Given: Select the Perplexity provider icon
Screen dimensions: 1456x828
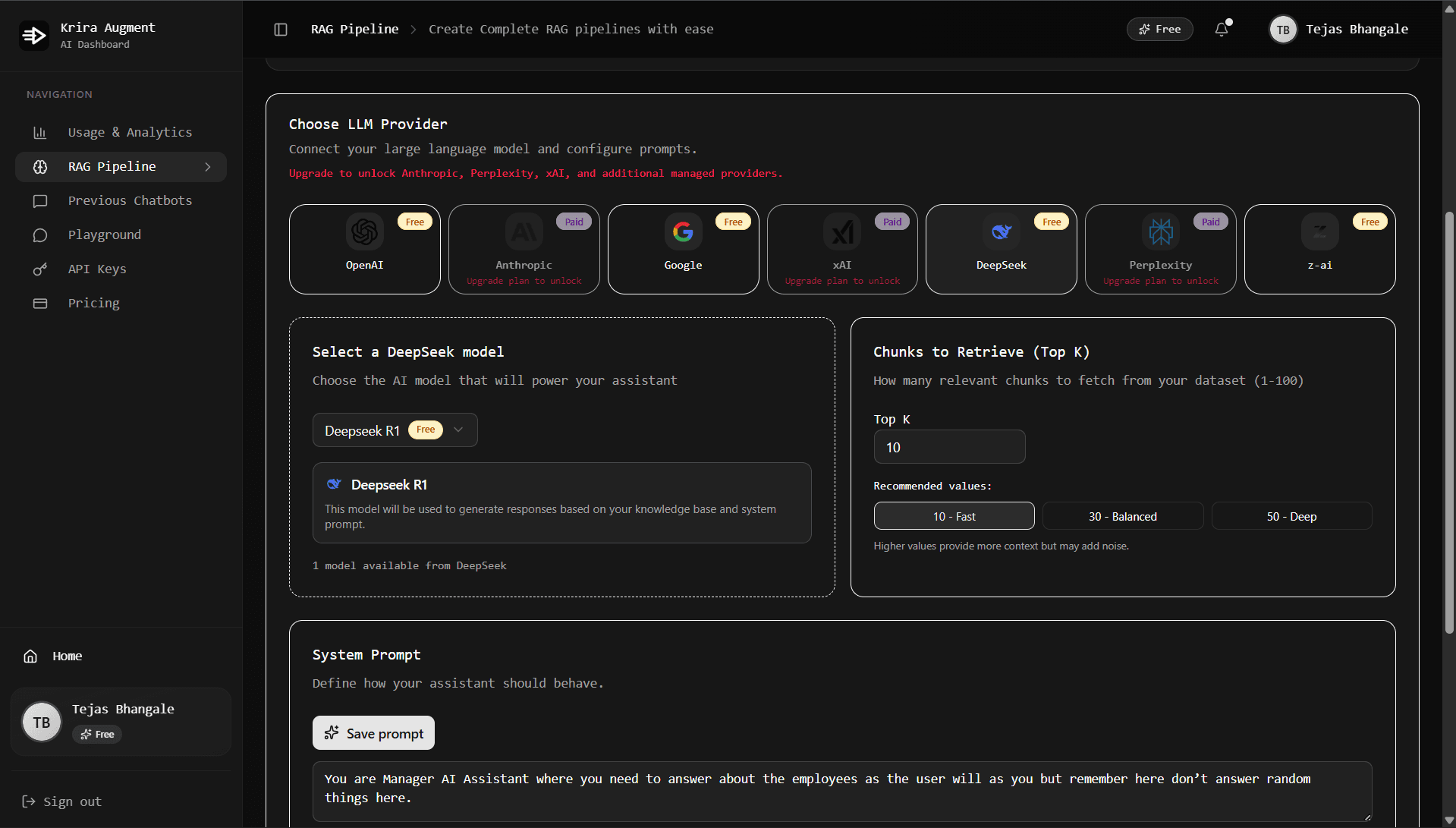Looking at the screenshot, I should click(x=1160, y=232).
